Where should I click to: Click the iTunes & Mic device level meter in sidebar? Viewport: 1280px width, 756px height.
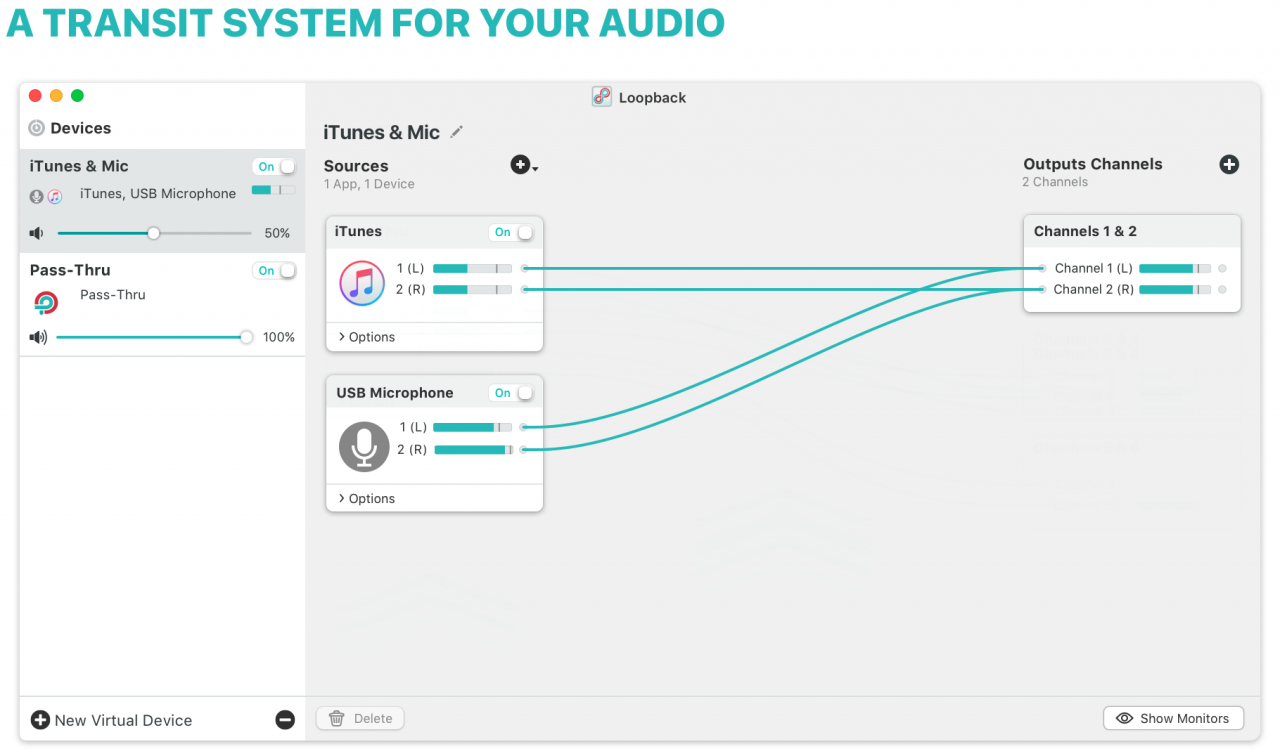(273, 189)
